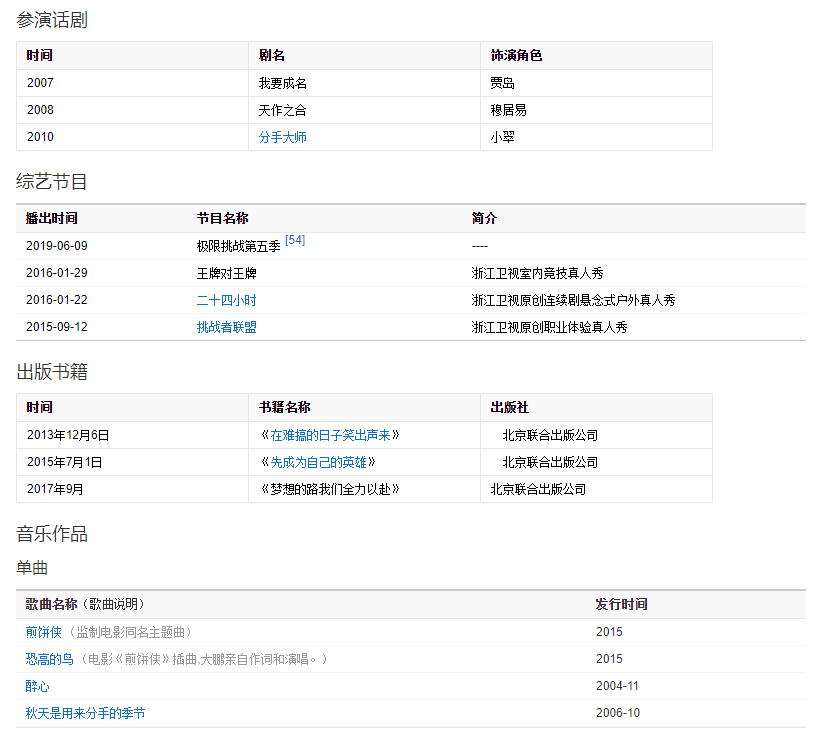The height and width of the screenshot is (734, 818).
Task: Open the 分手大师 link
Action: click(x=282, y=137)
